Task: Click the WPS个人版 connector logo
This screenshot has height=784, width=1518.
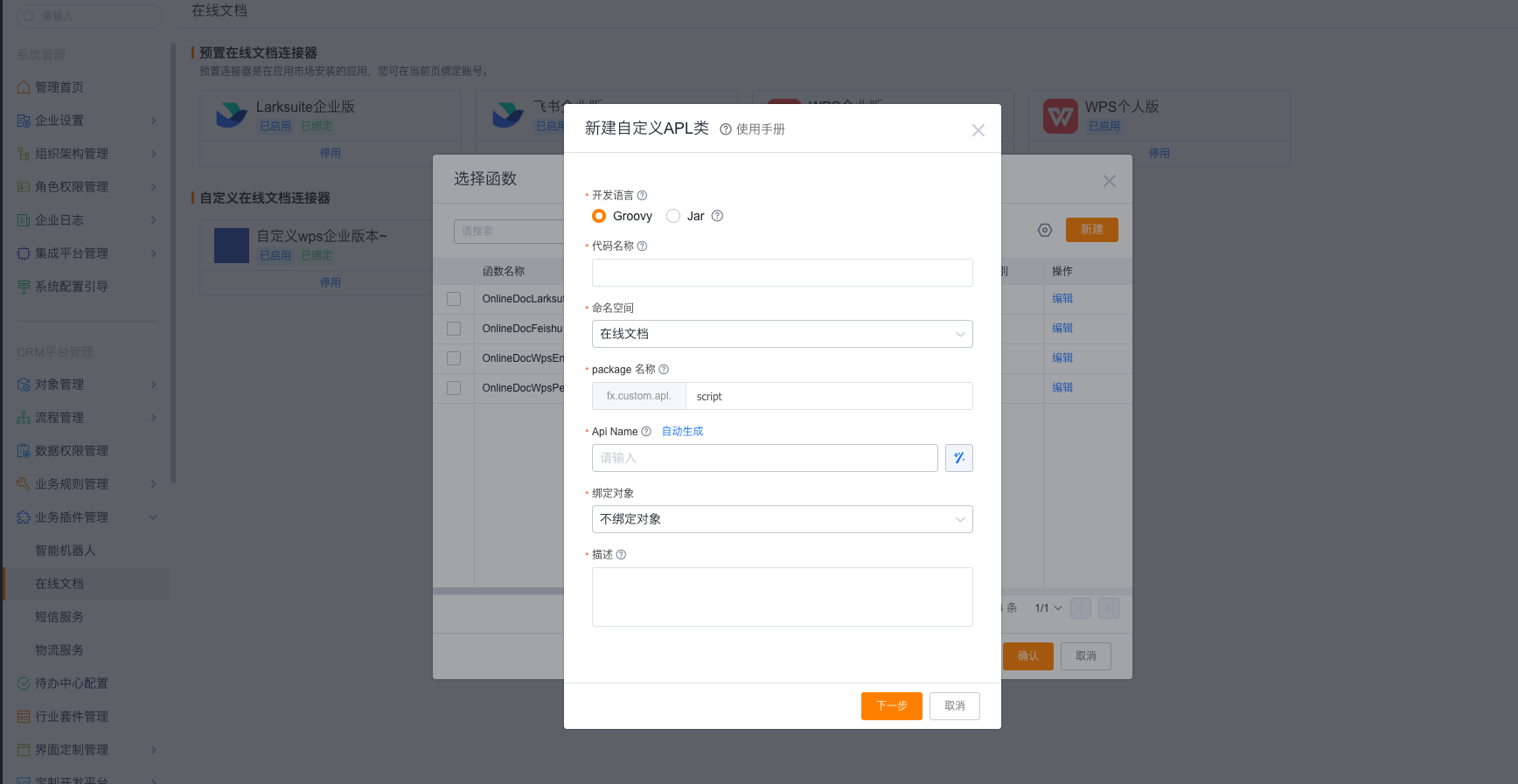Action: point(1060,115)
